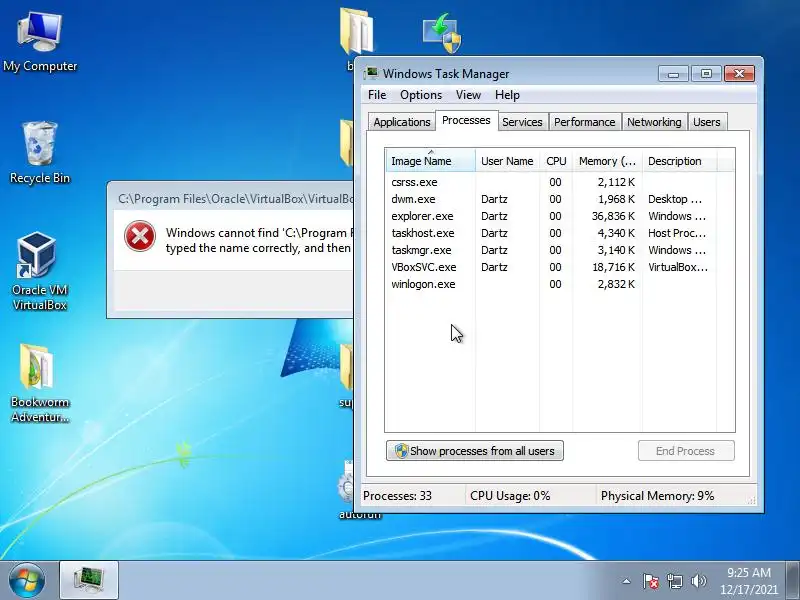Viewport: 800px width, 600px height.
Task: Click Show processes from all users
Action: pos(474,451)
